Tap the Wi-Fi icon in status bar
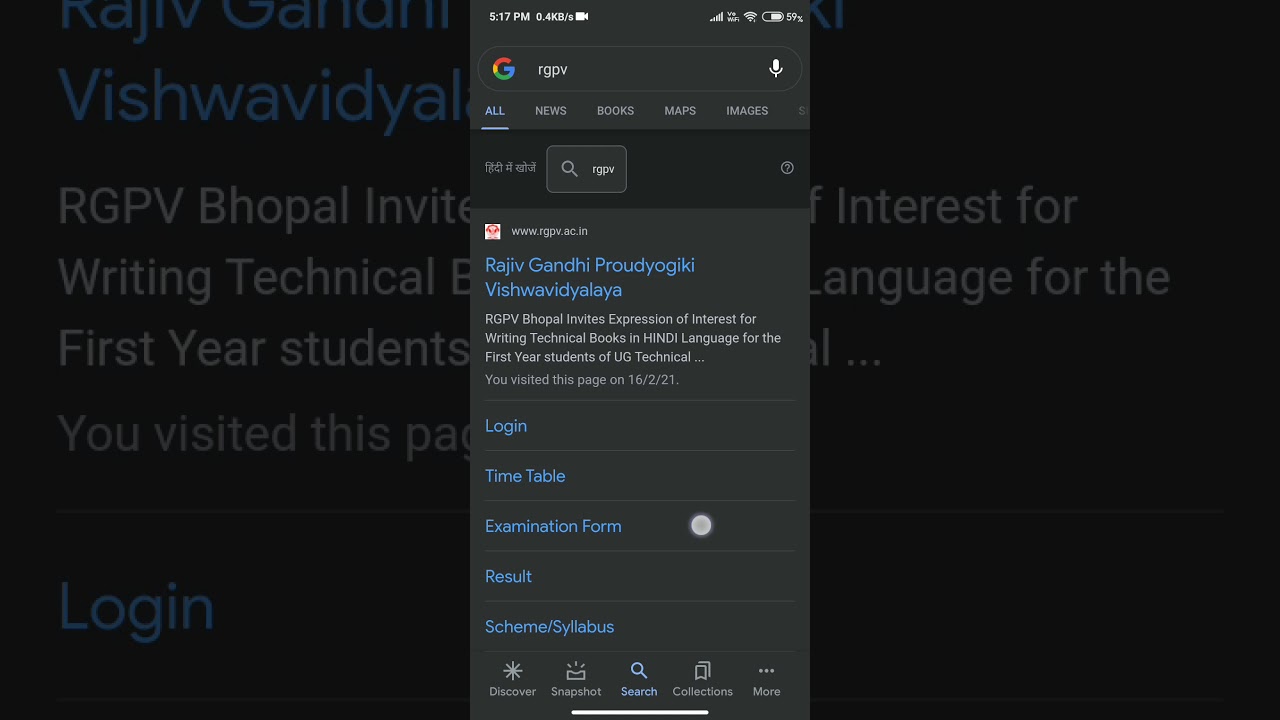This screenshot has width=1280, height=720. [x=750, y=17]
